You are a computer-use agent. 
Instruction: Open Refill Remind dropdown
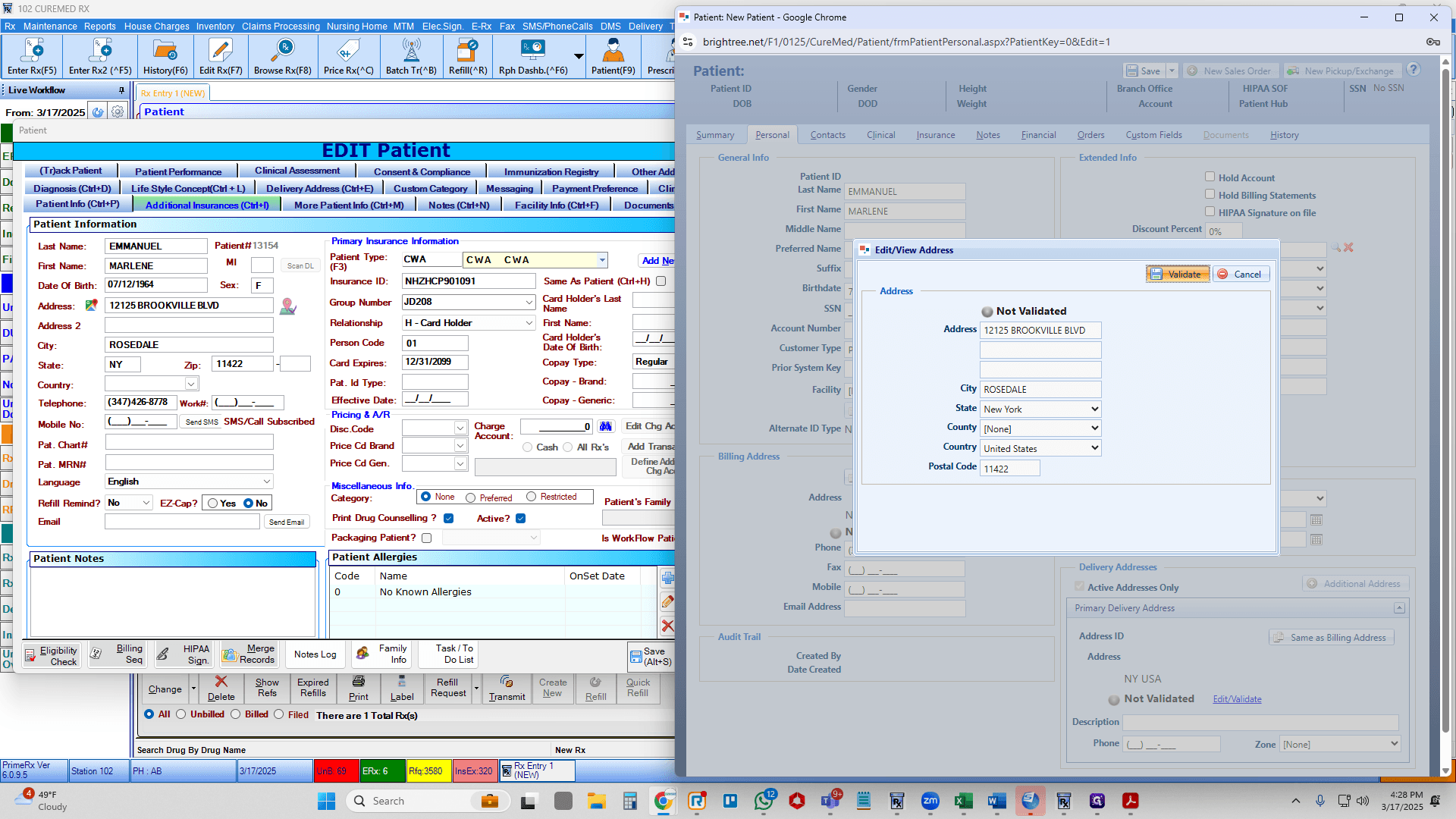[x=146, y=503]
